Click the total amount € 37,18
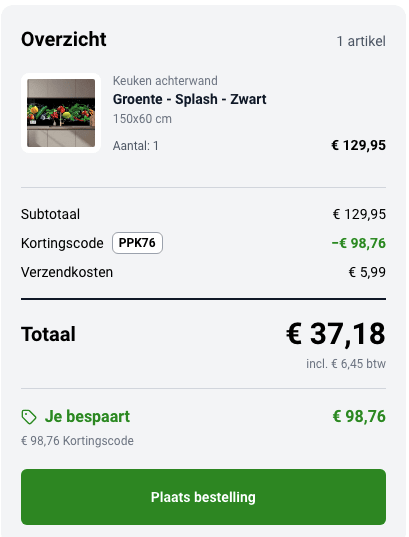This screenshot has width=409, height=537. pos(336,334)
